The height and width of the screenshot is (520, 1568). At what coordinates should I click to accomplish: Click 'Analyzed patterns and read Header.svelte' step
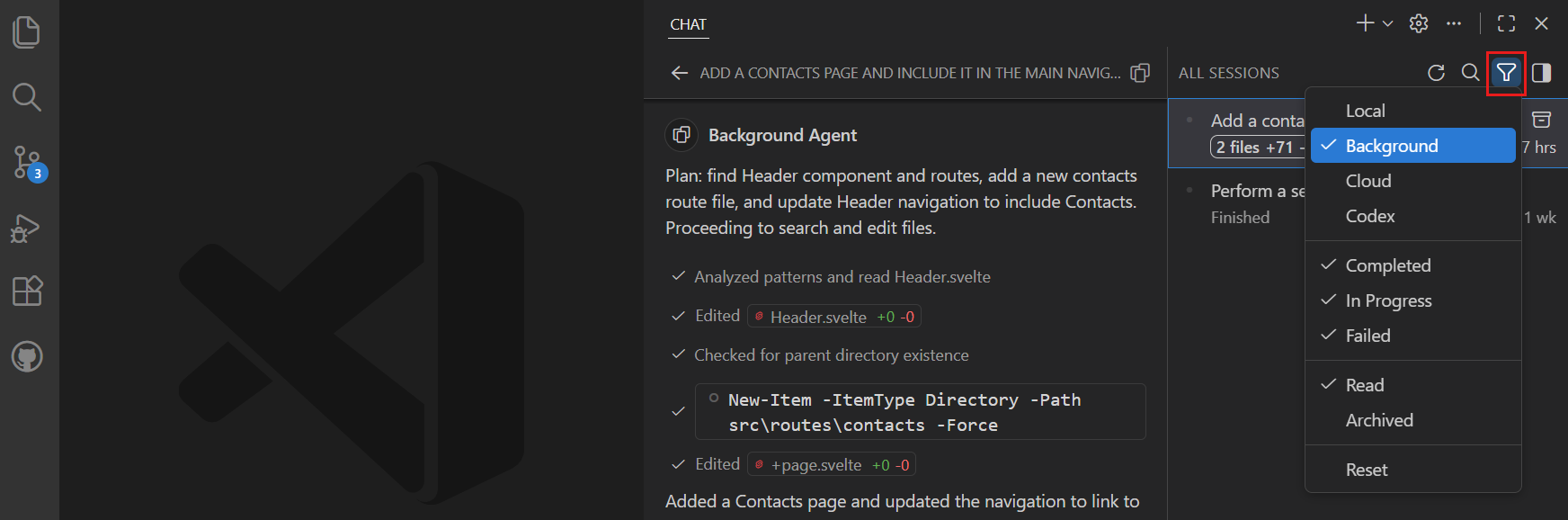pyautogui.click(x=842, y=277)
